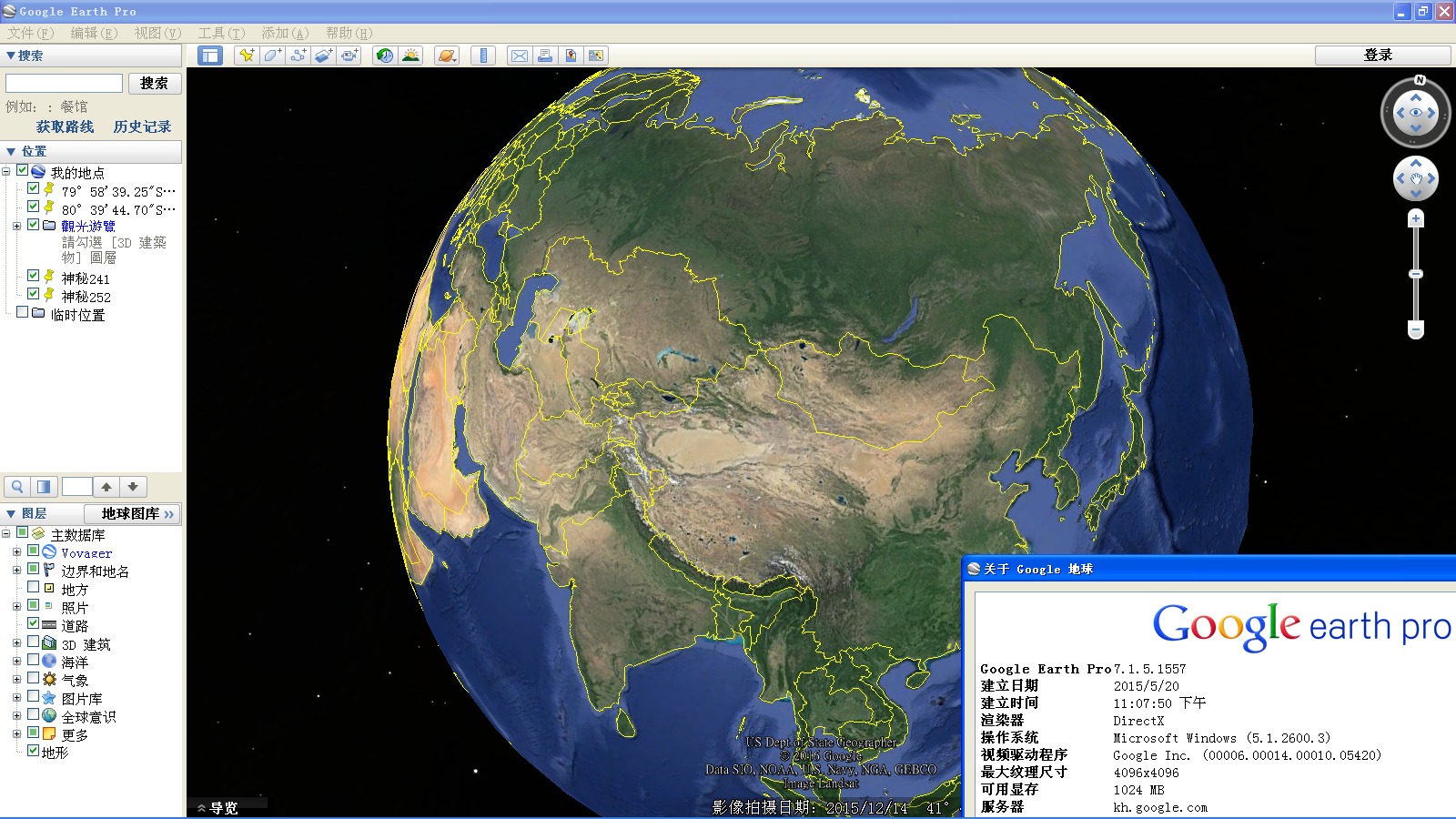The height and width of the screenshot is (819, 1456).
Task: Open the planet switcher icon
Action: click(x=446, y=56)
